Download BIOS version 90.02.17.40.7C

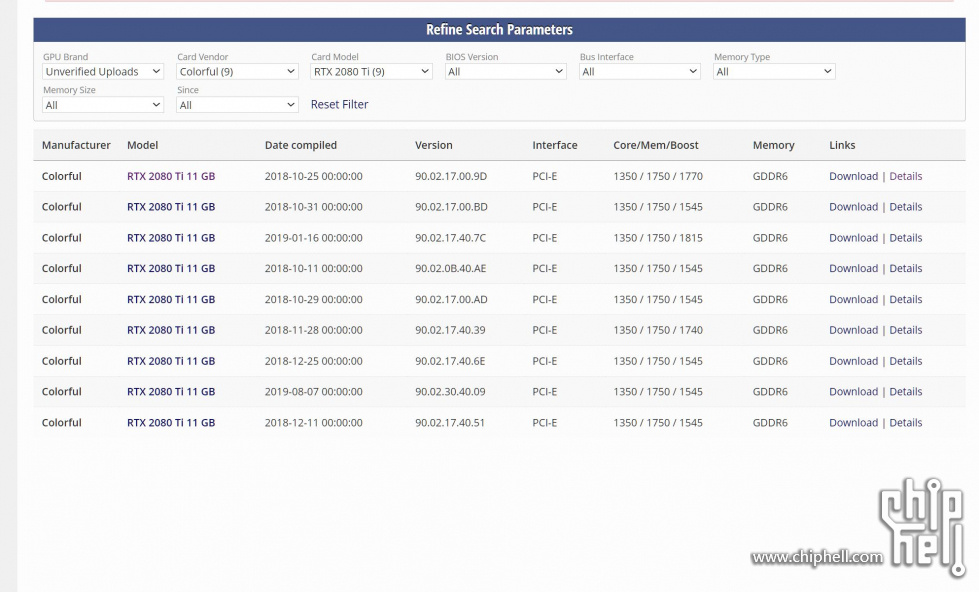pos(854,238)
